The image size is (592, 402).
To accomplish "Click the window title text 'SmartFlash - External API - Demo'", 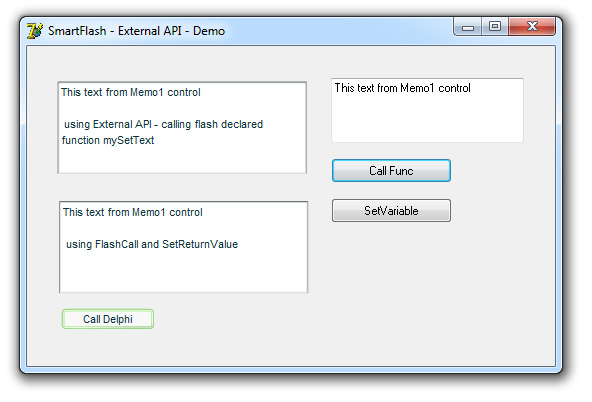I will coord(136,31).
